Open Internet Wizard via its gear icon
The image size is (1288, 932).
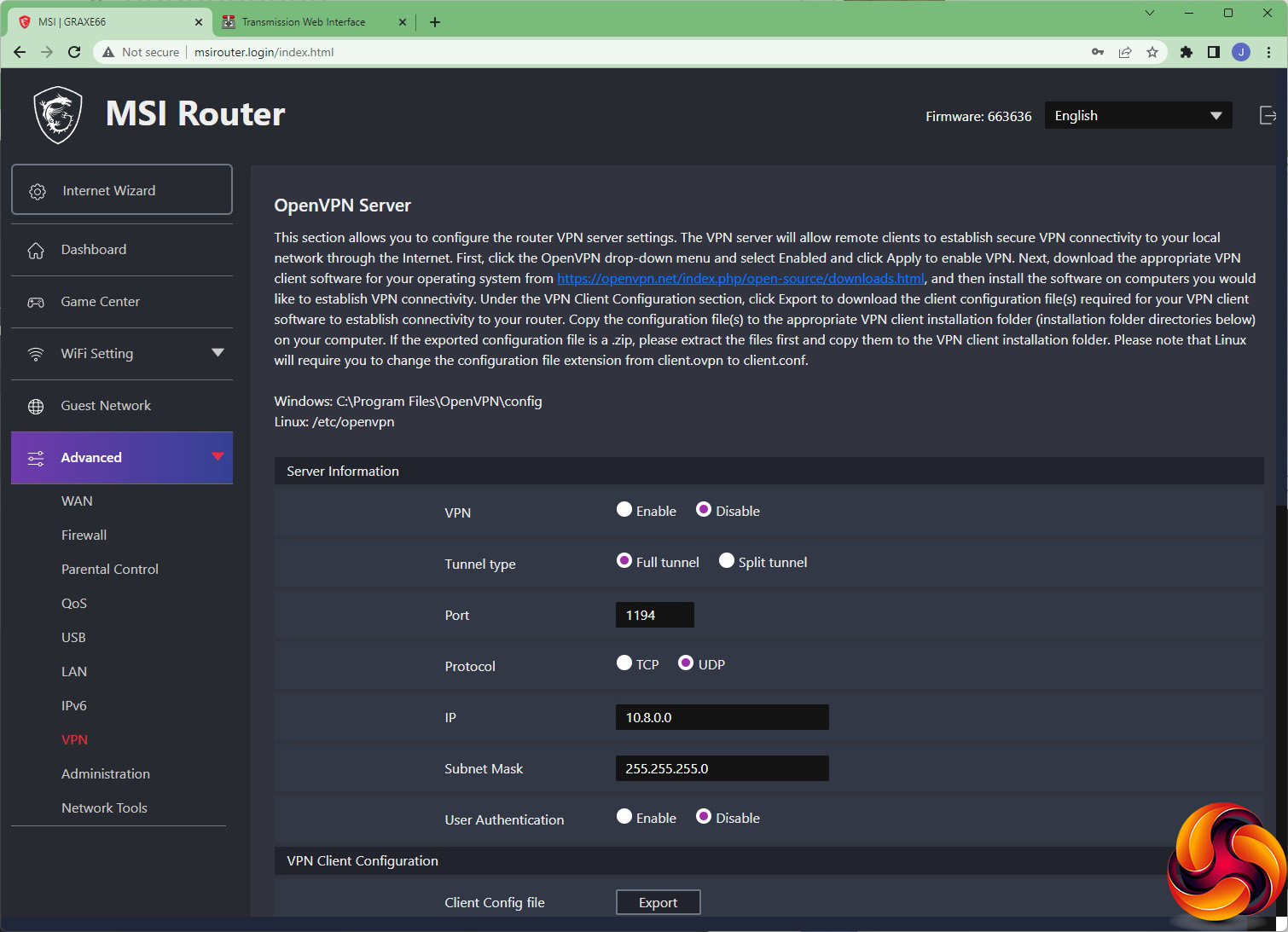[x=38, y=191]
